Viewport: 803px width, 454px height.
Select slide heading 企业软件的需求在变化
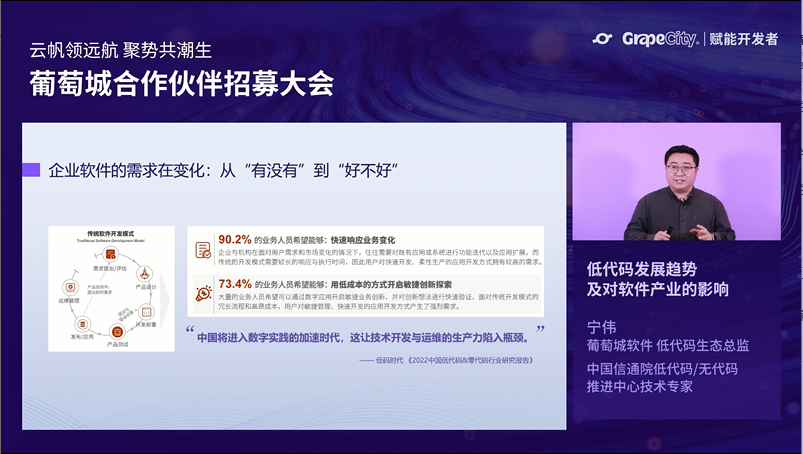pyautogui.click(x=126, y=170)
